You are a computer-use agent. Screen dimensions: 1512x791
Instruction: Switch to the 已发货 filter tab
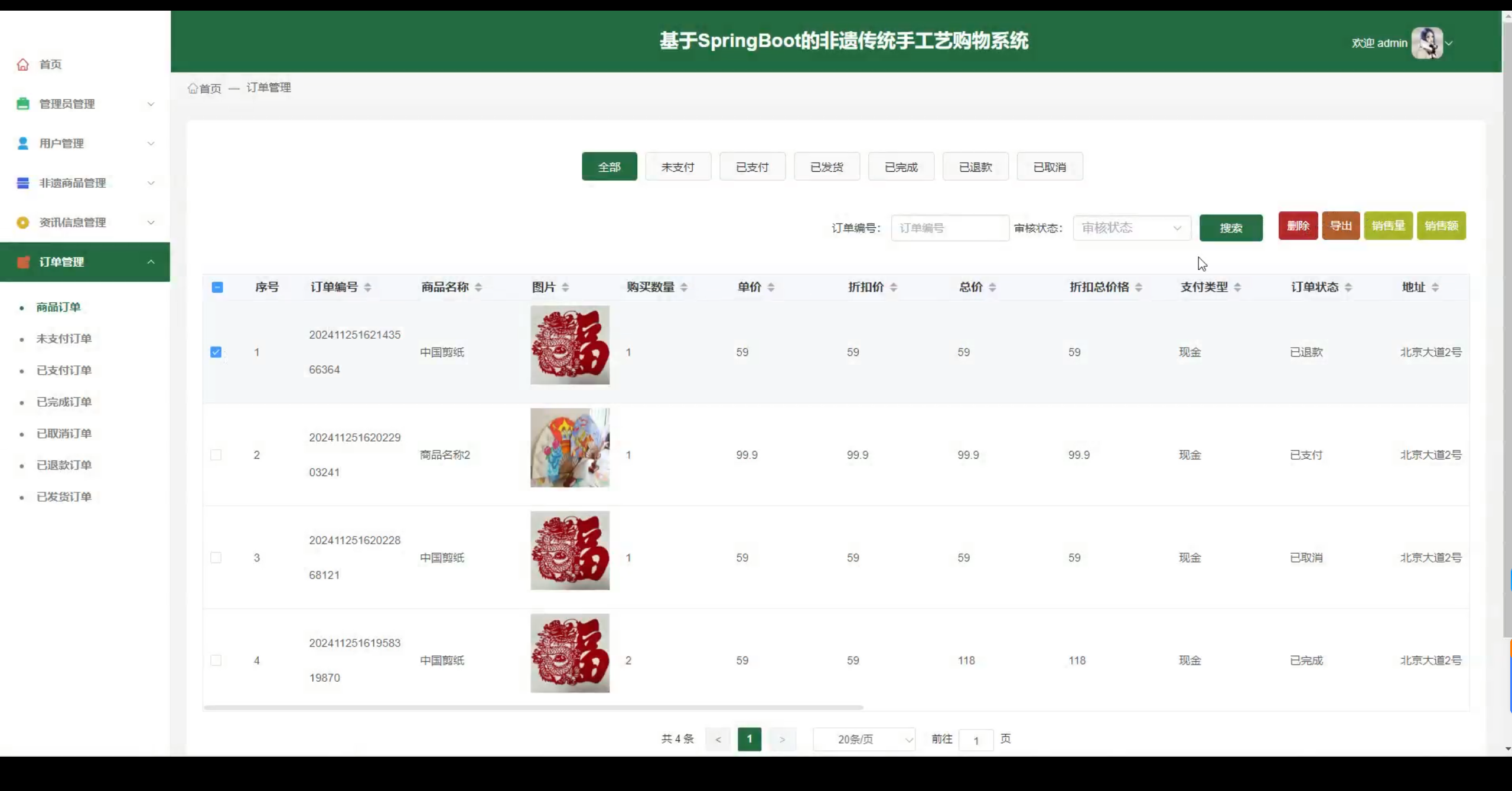(x=826, y=167)
